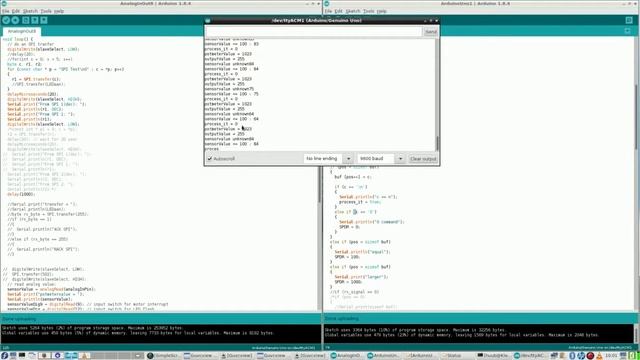Screen dimensions: 640x360
Task: Open Tools menu in right Arduino window
Action: [369, 11]
